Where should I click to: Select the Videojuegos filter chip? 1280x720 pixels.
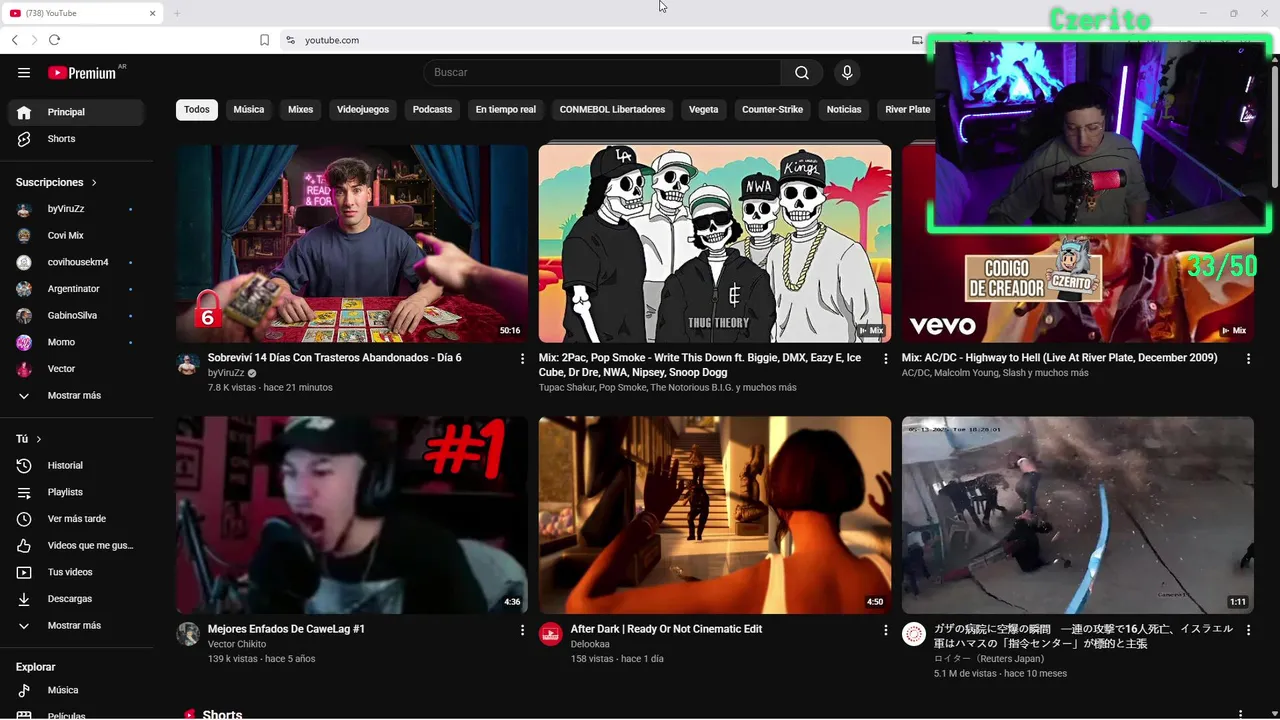pyautogui.click(x=363, y=110)
